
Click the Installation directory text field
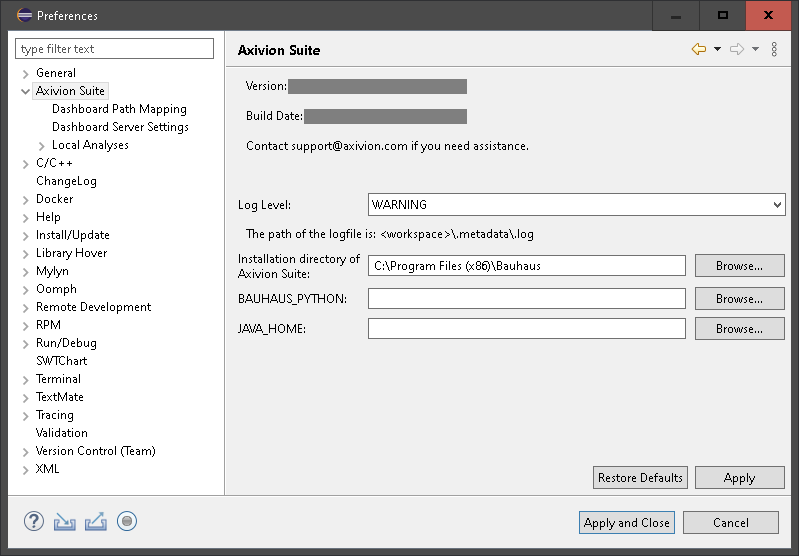(x=527, y=266)
